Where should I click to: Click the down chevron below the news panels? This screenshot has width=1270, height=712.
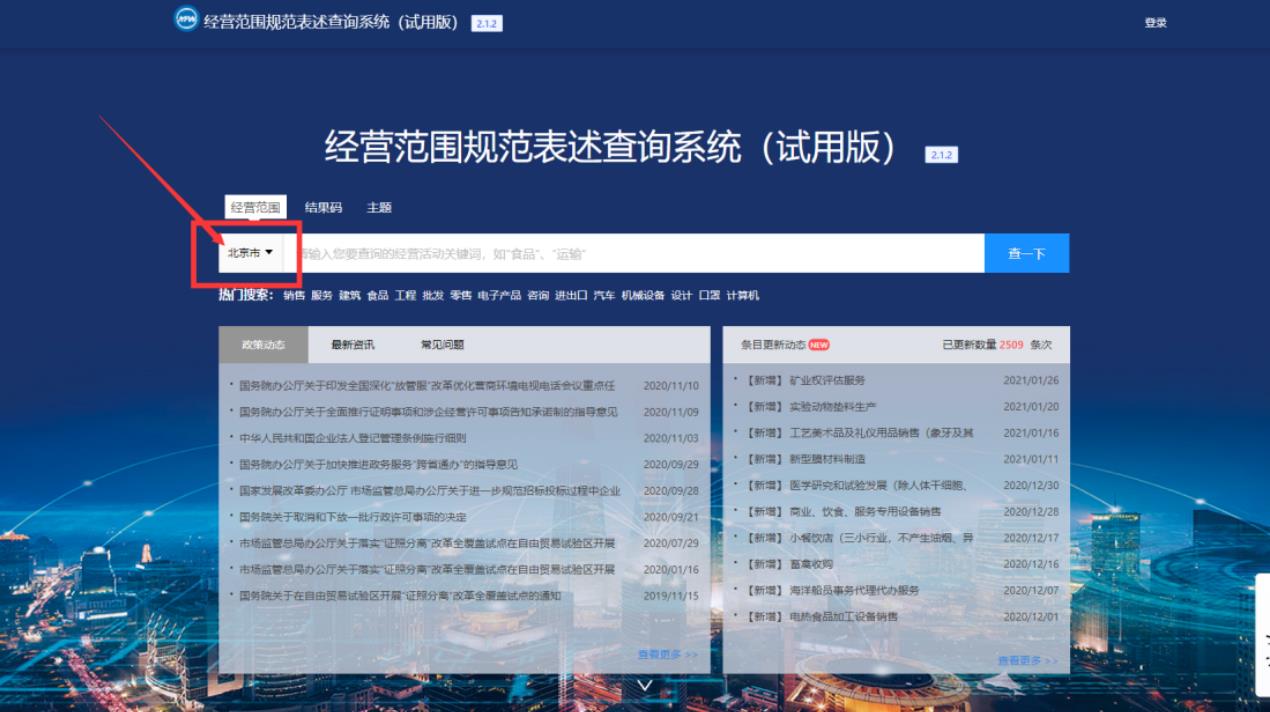click(x=645, y=686)
